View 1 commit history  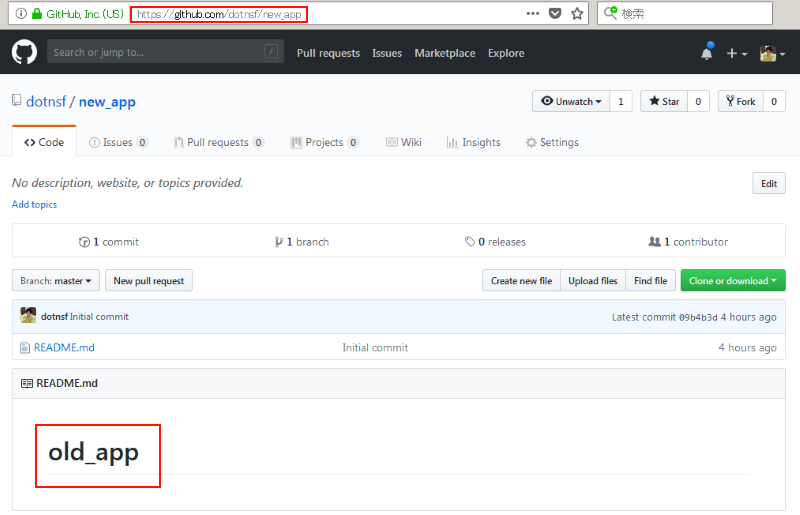[x=109, y=242]
